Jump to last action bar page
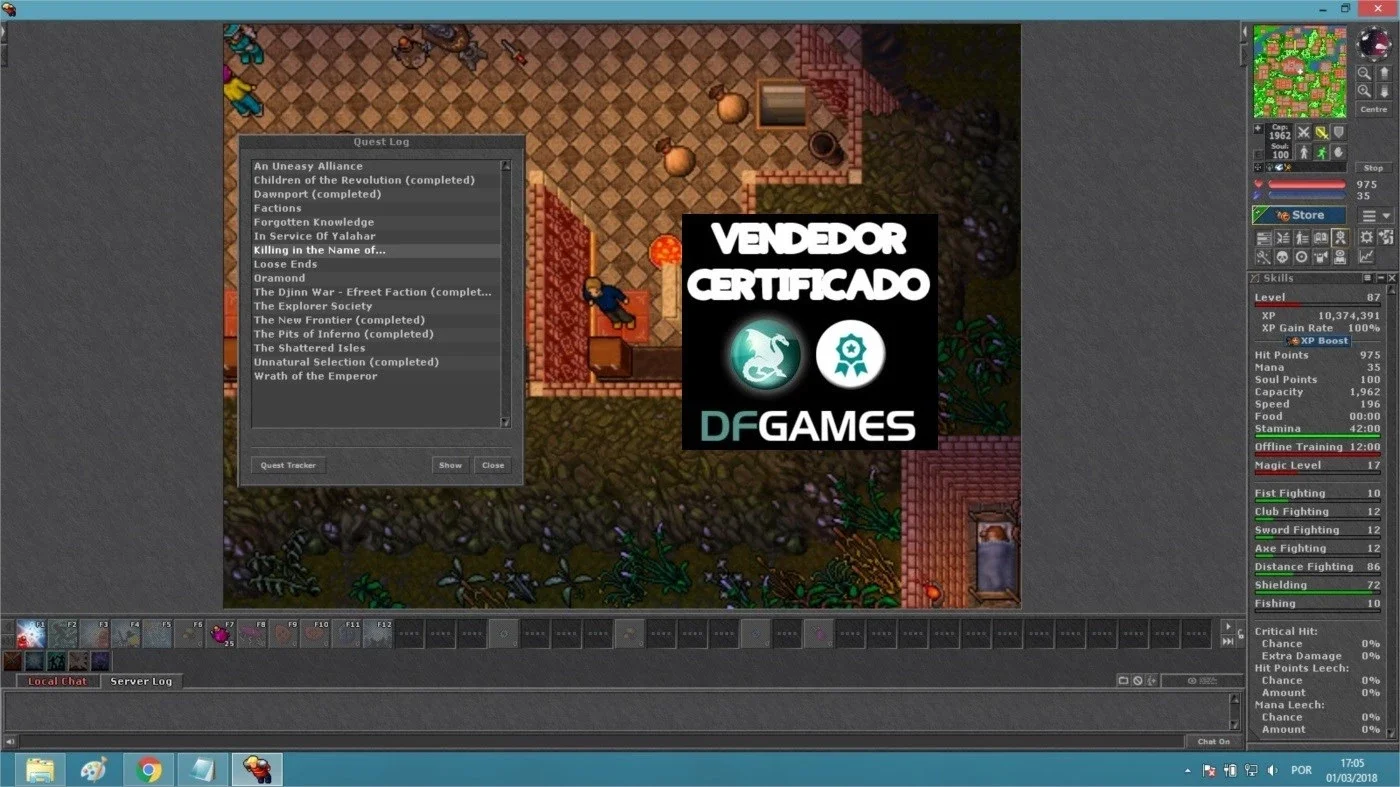Screen dimensions: 1400x787 [x=1228, y=642]
